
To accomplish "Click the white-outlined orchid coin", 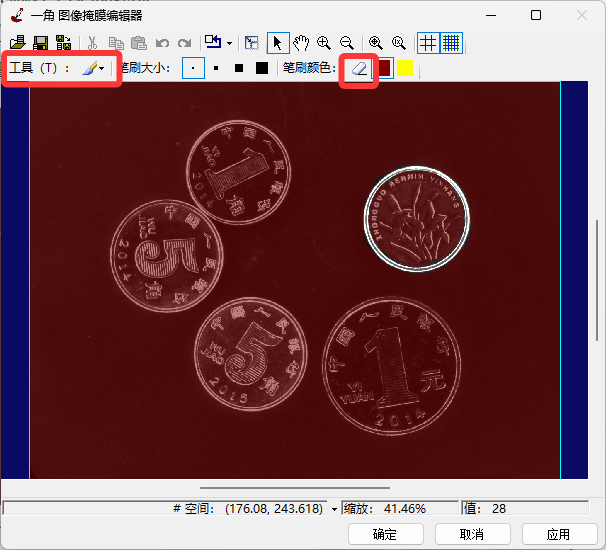I will 417,219.
